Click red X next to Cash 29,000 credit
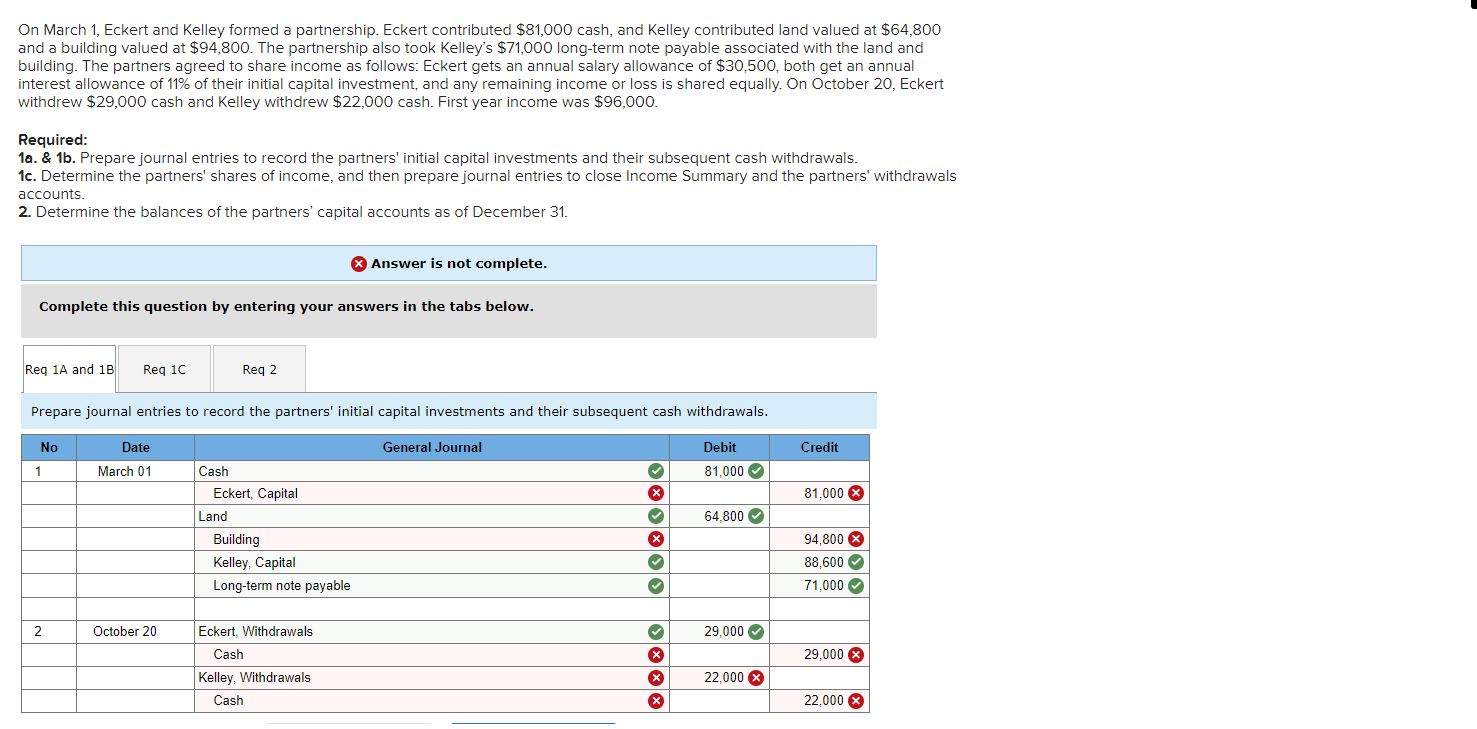This screenshot has height=729, width=1477. [x=857, y=654]
